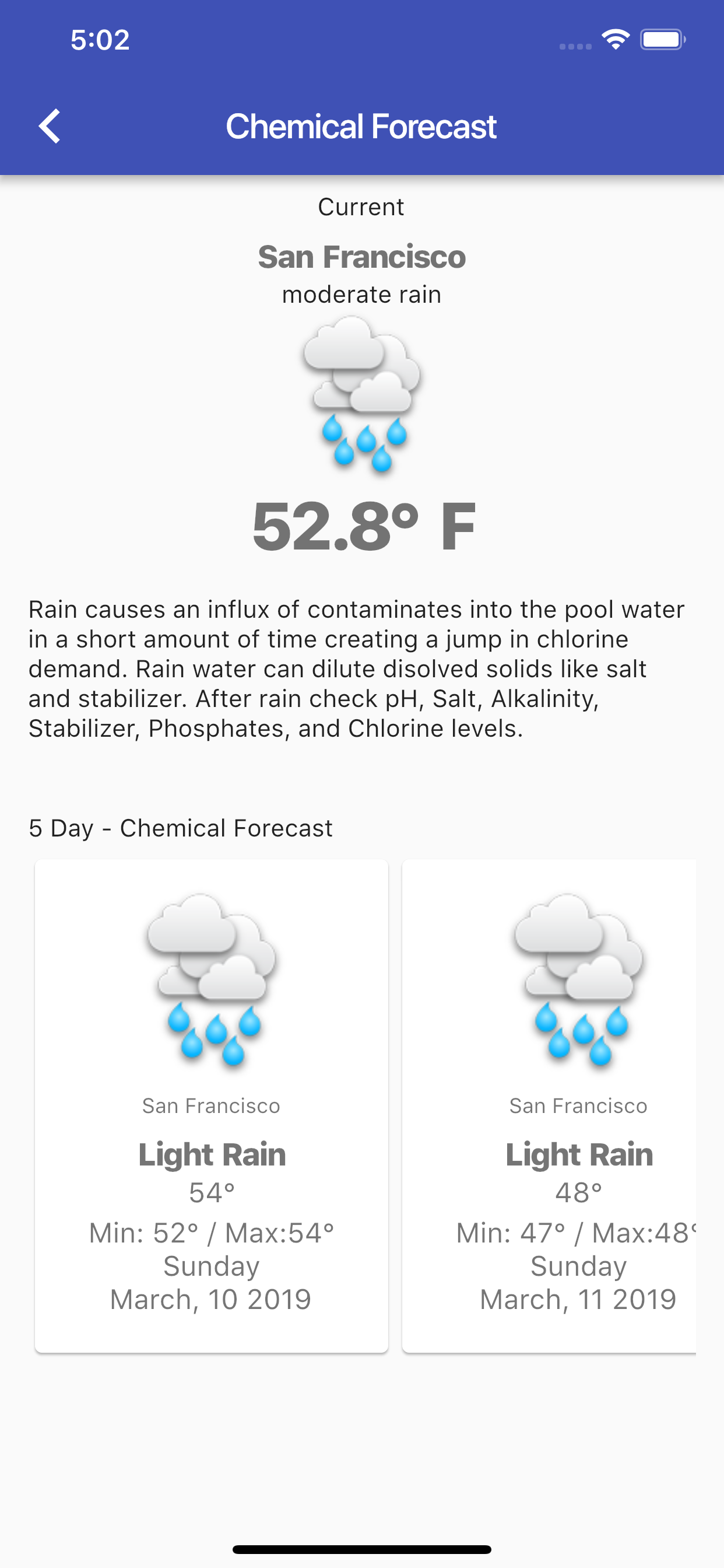Tap the rain icon on March 11 card
The width and height of the screenshot is (724, 1568).
[579, 979]
